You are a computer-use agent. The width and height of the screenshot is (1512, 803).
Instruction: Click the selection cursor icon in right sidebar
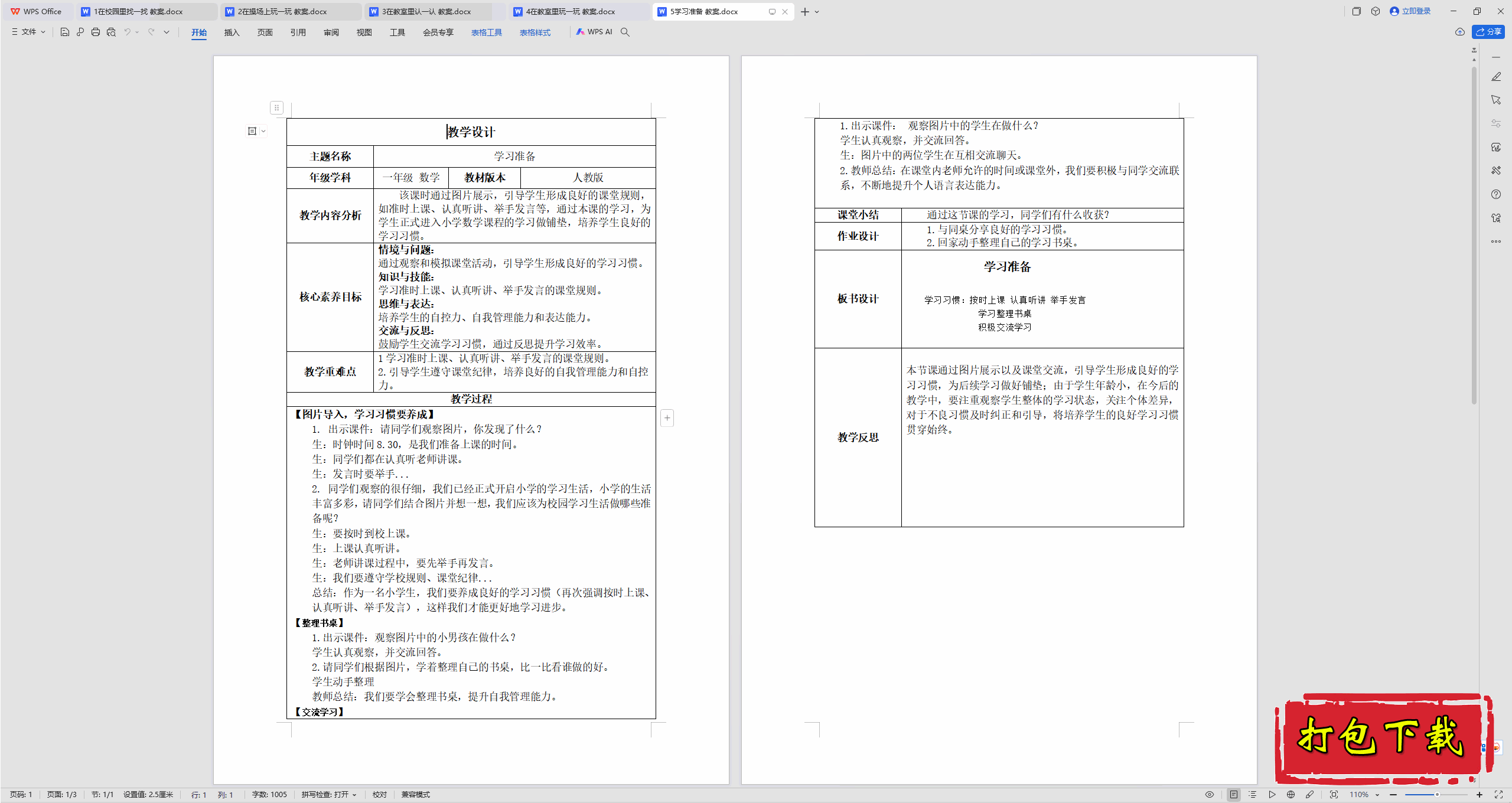(1496, 100)
